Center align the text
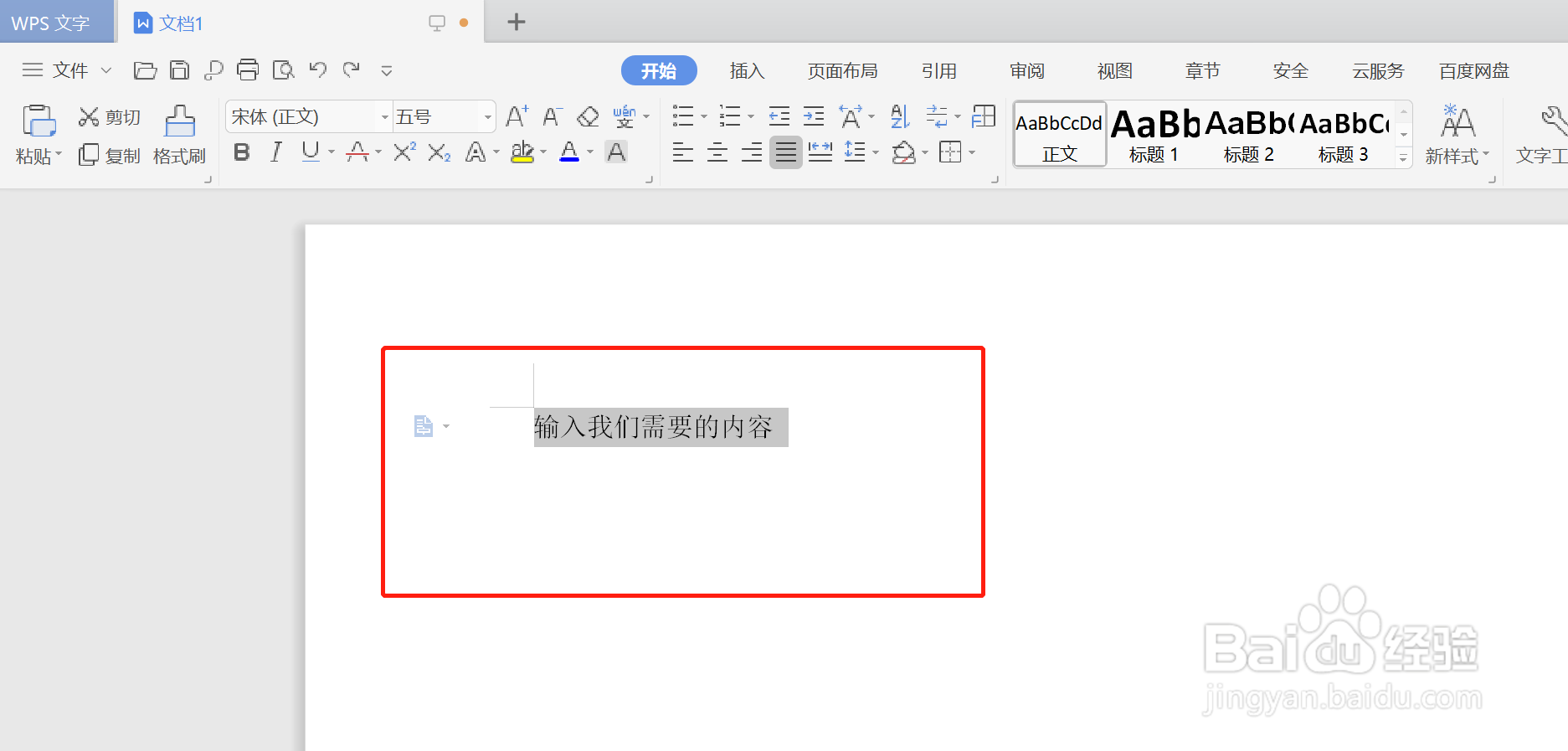The height and width of the screenshot is (751, 1568). 717,152
